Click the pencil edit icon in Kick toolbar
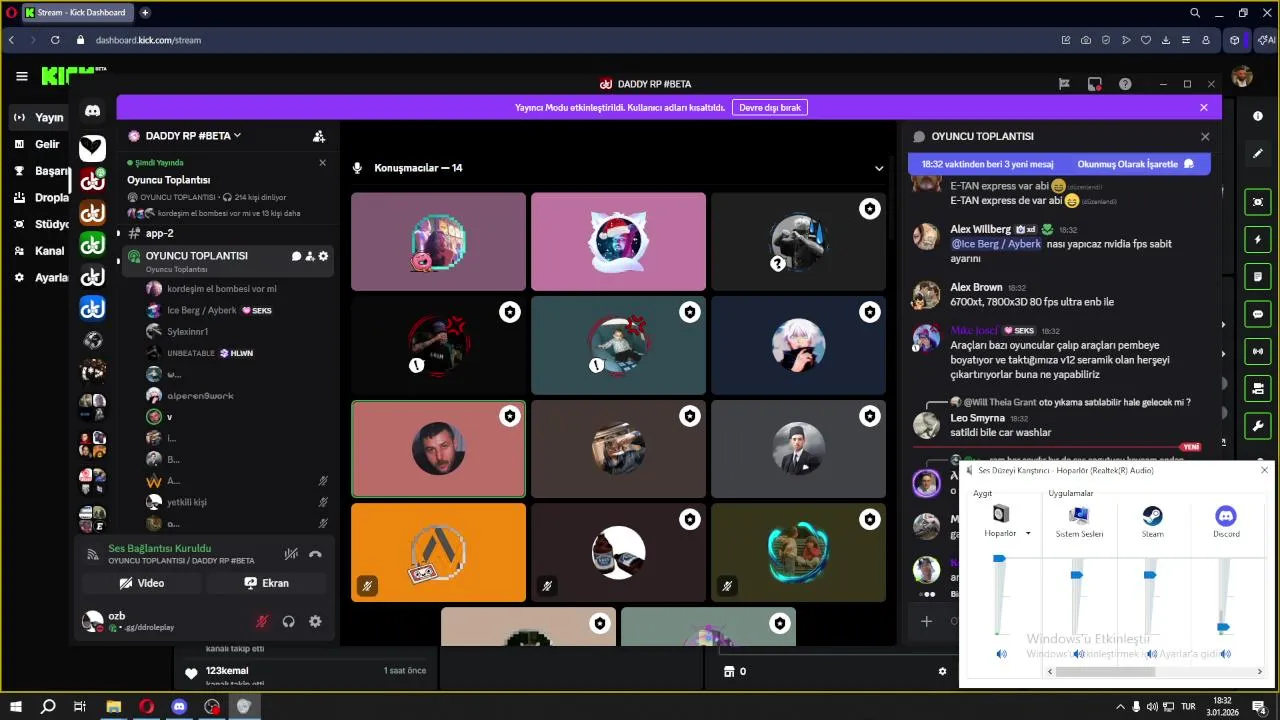The image size is (1280, 720). point(1258,153)
